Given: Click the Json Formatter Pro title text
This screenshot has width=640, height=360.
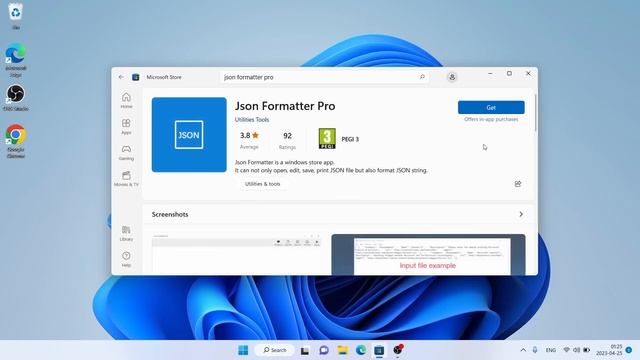Looking at the screenshot, I should (x=285, y=106).
